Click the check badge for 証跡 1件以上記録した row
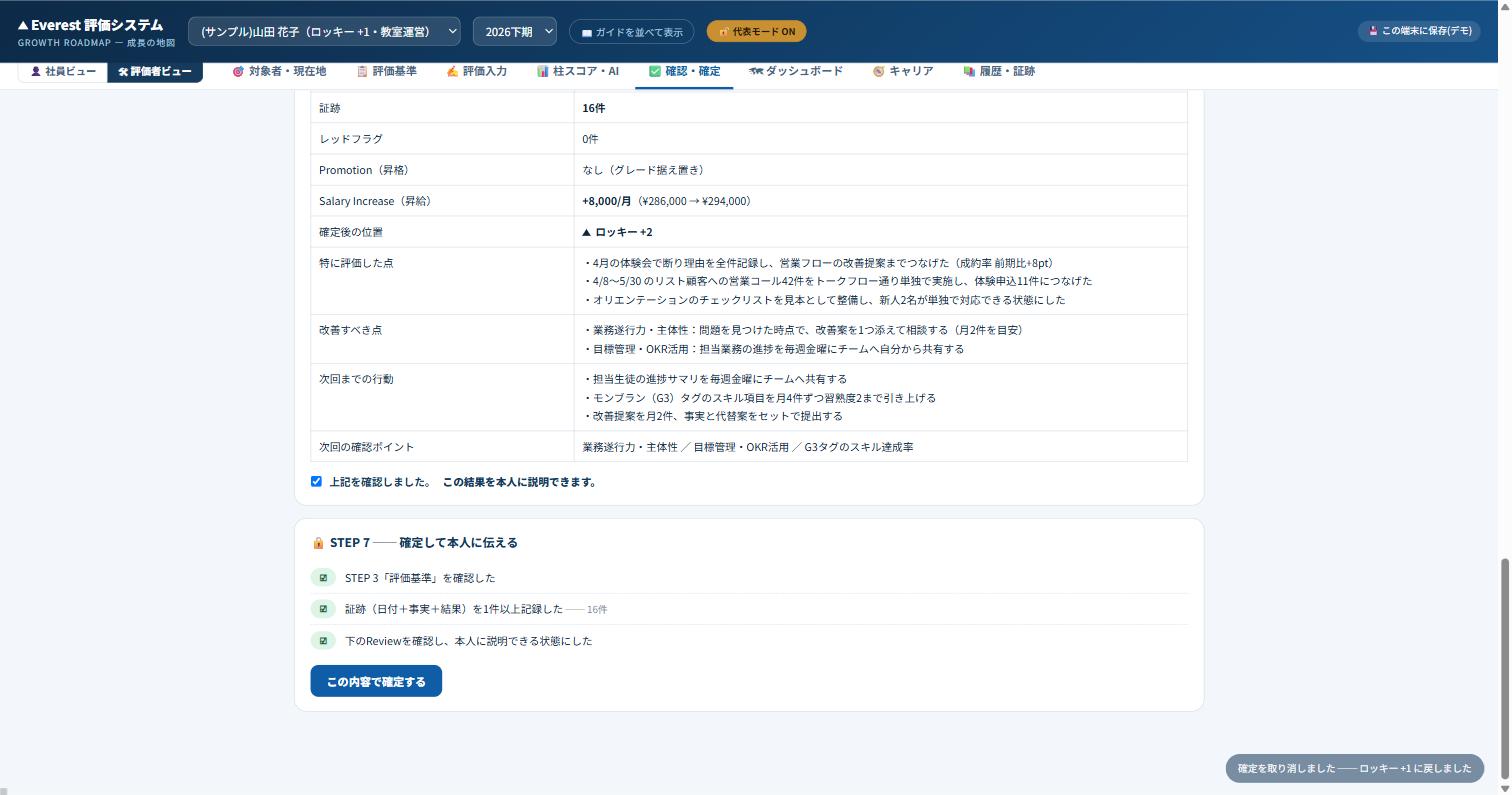Image resolution: width=1512 pixels, height=795 pixels. click(323, 609)
